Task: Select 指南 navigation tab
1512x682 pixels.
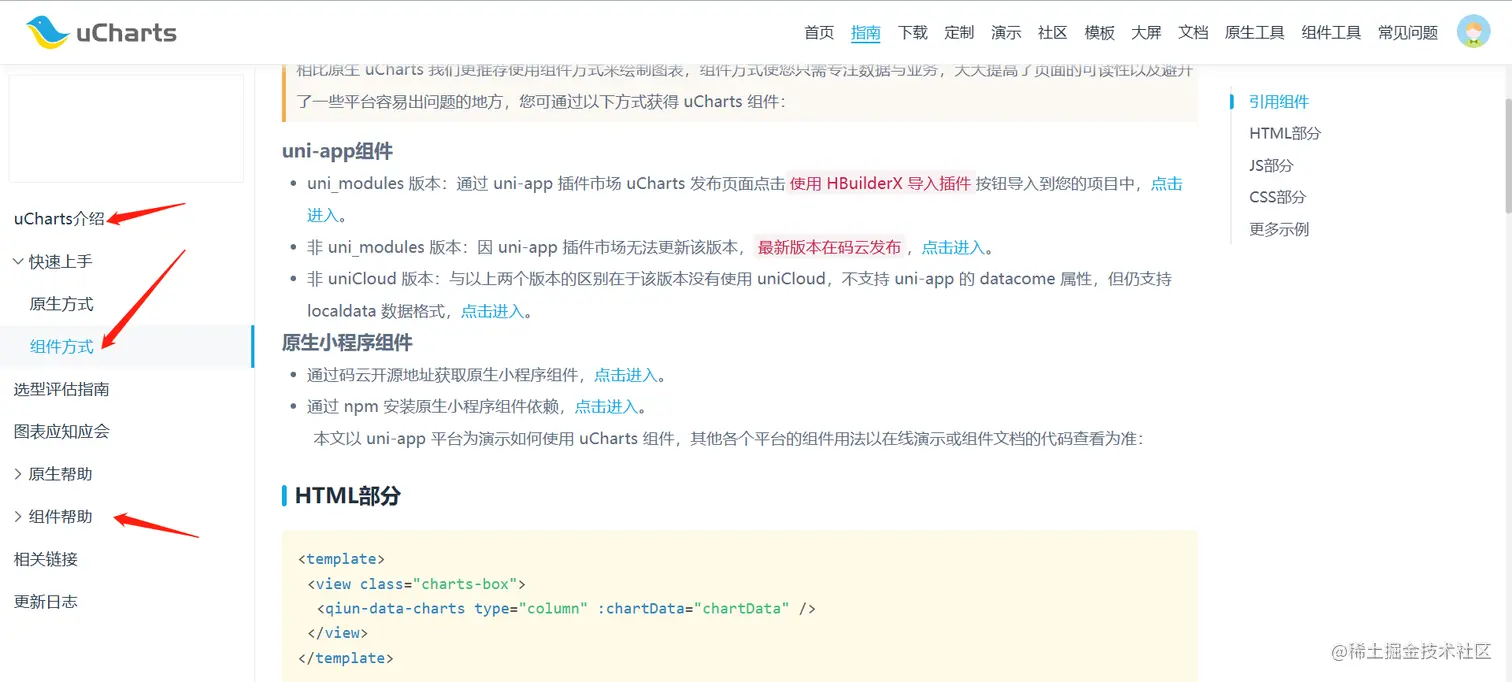Action: point(866,33)
